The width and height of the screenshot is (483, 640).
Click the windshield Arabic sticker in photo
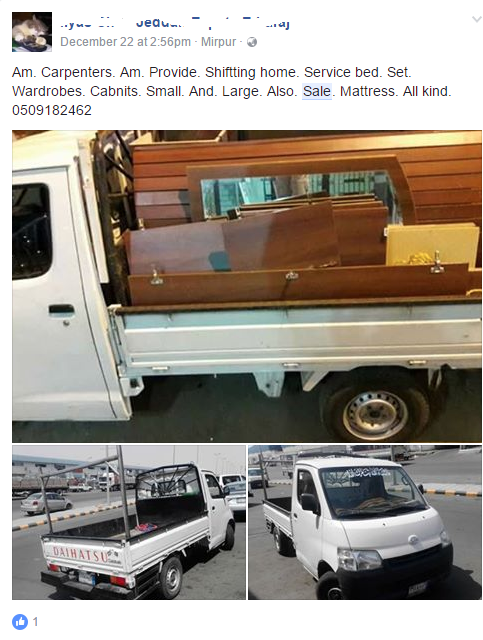click(366, 473)
